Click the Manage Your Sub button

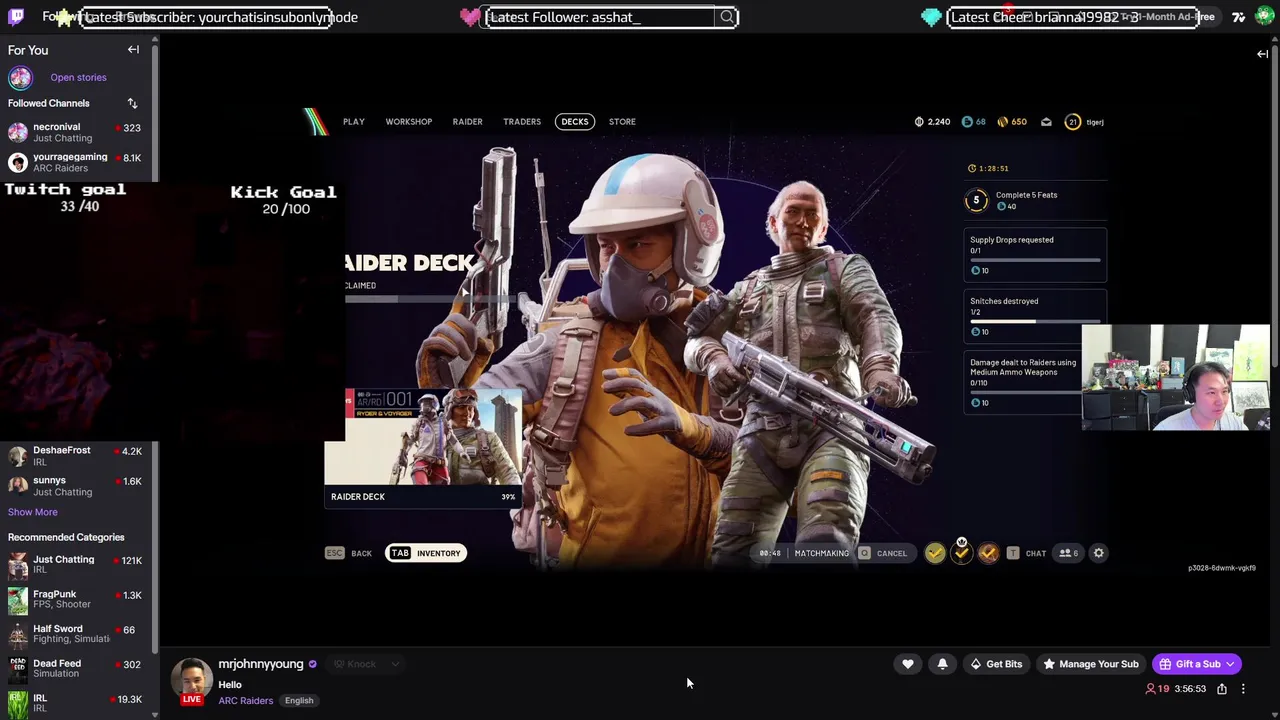tap(1090, 664)
